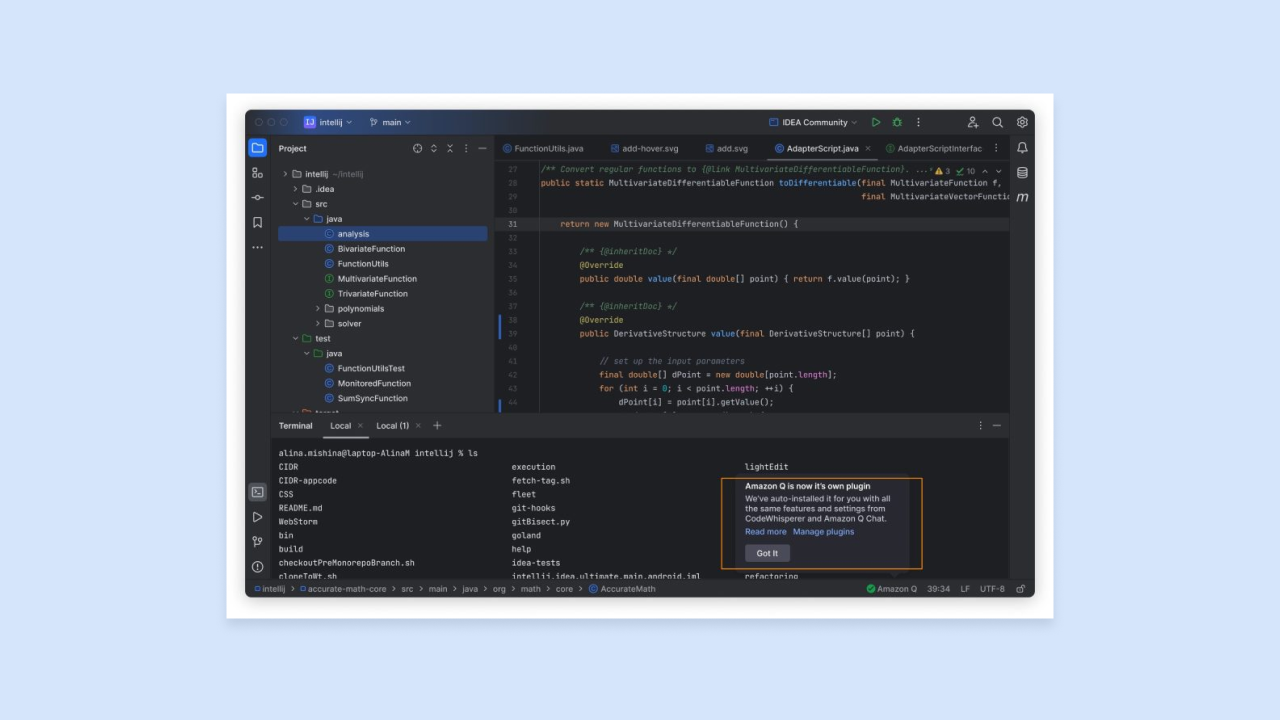Image resolution: width=1280 pixels, height=720 pixels.
Task: Open the Manage plugins link
Action: (824, 532)
